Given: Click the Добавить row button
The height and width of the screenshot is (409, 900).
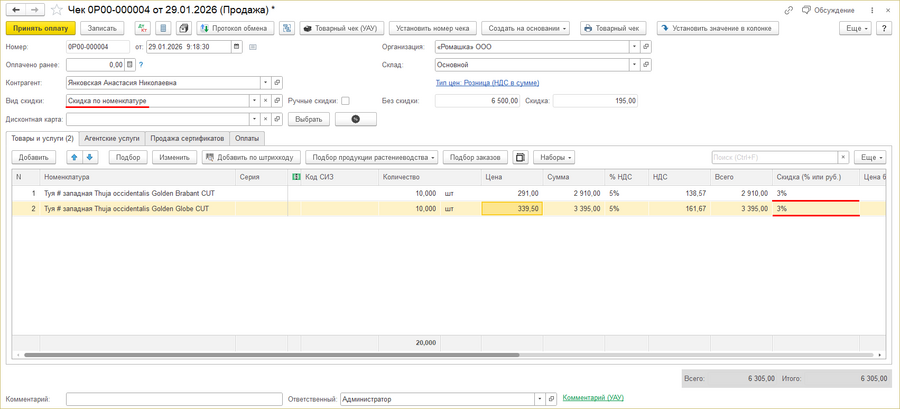Looking at the screenshot, I should (34, 157).
